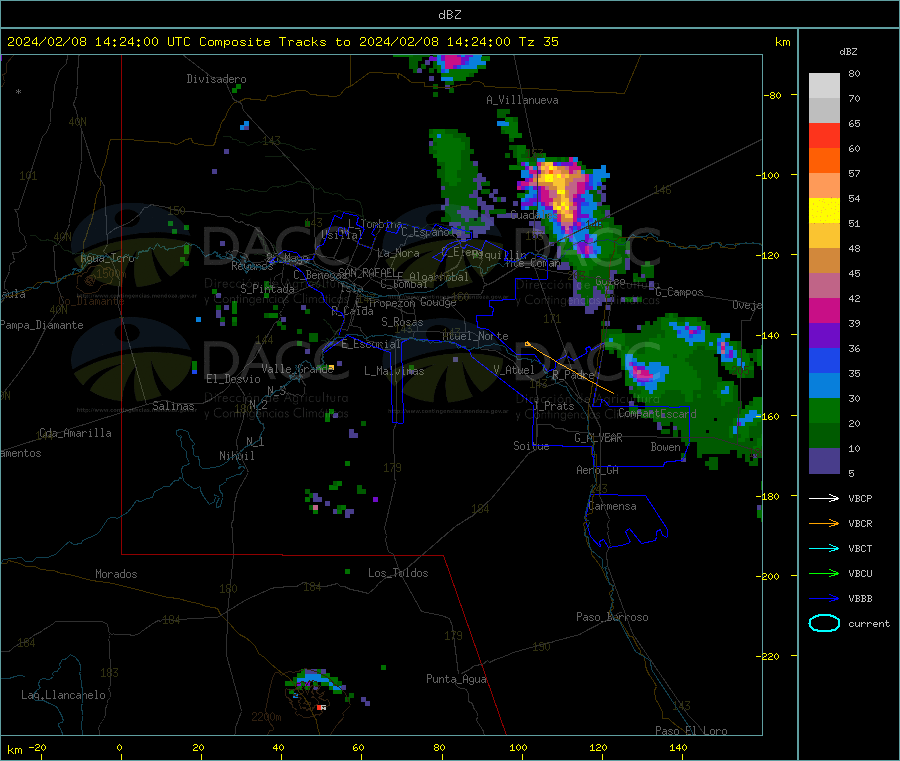
Task: Click the green VBCU arrow legend icon
Action: [x=824, y=573]
